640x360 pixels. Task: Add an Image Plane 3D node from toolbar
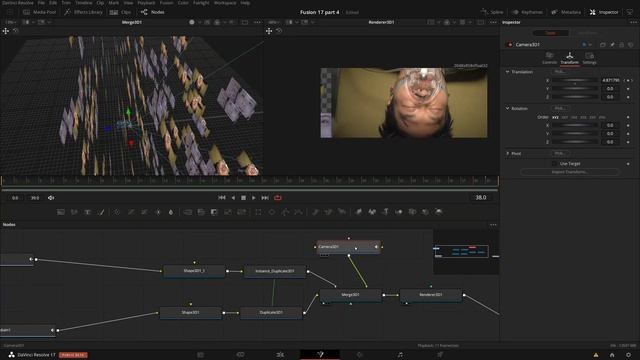tap(359, 212)
